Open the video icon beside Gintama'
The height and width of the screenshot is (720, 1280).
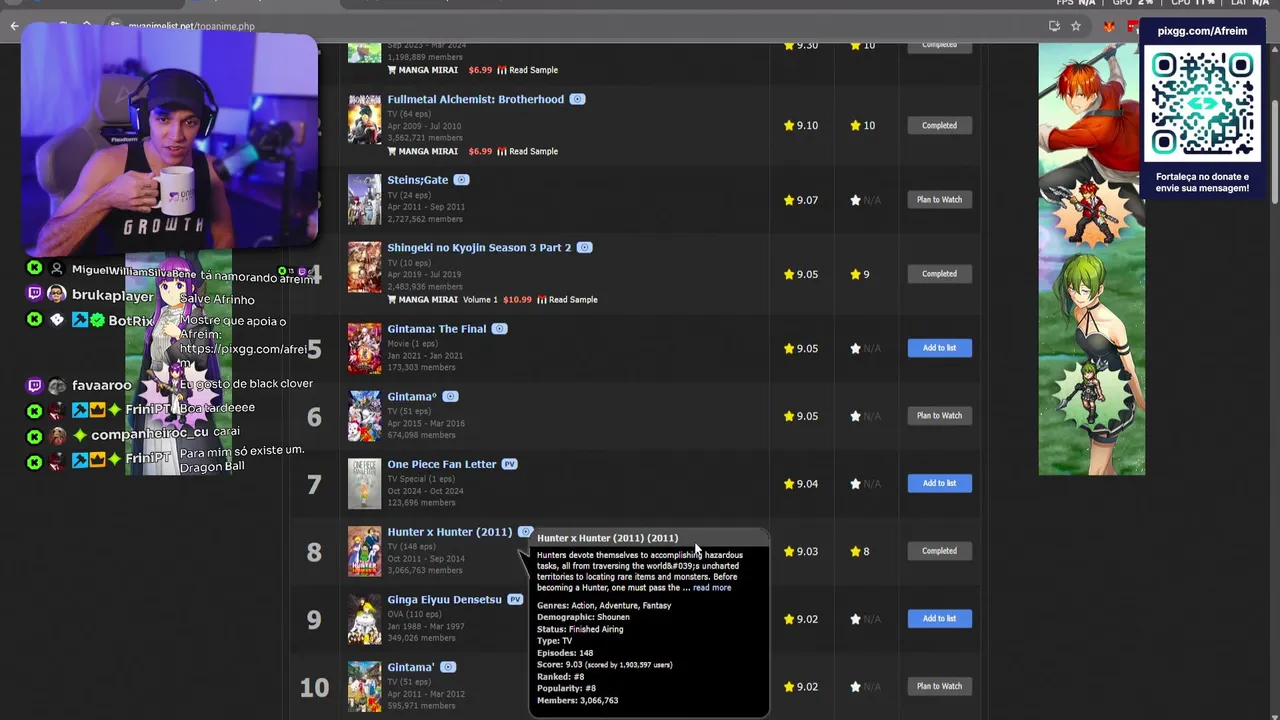[448, 667]
